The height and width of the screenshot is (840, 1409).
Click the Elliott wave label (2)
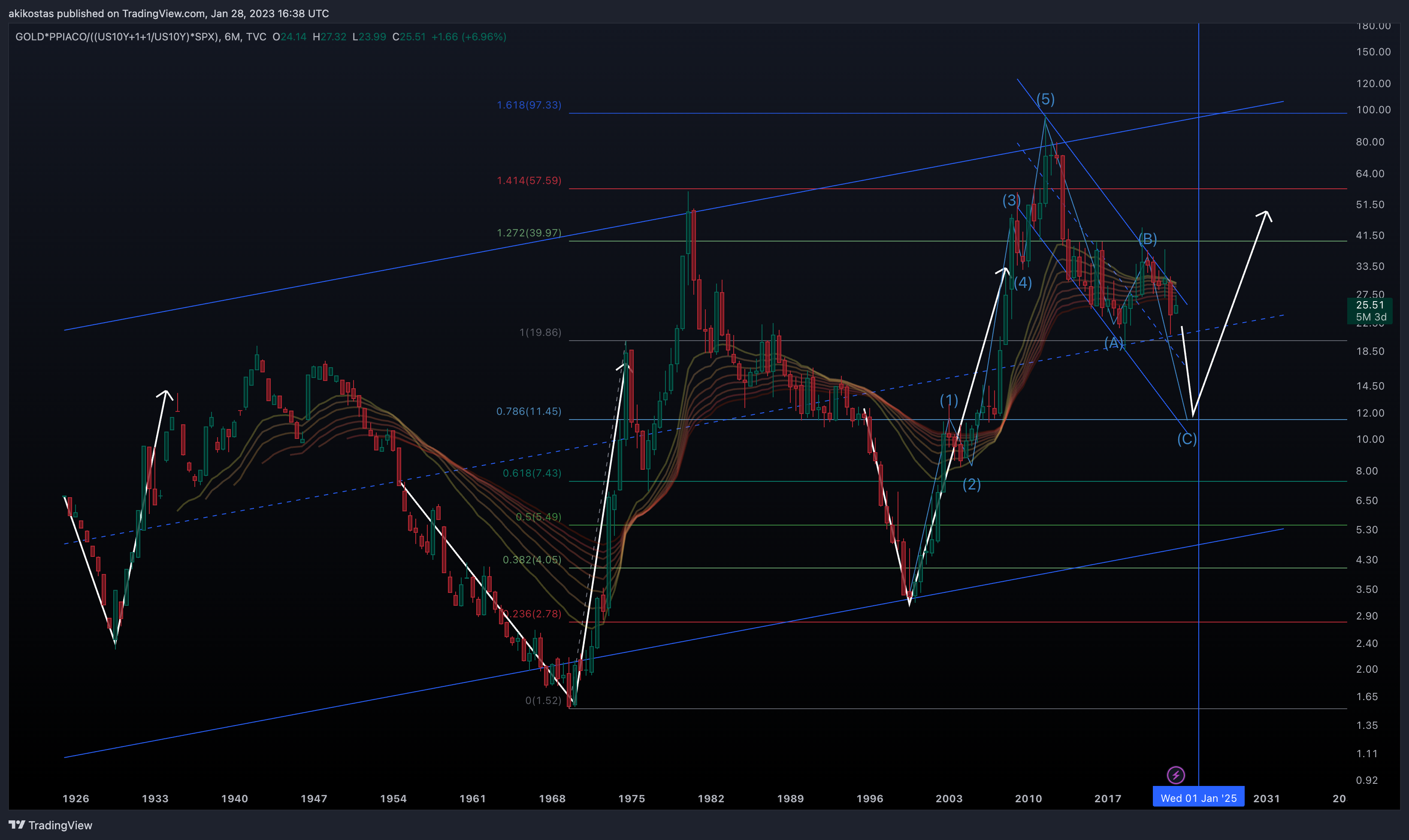tap(971, 484)
